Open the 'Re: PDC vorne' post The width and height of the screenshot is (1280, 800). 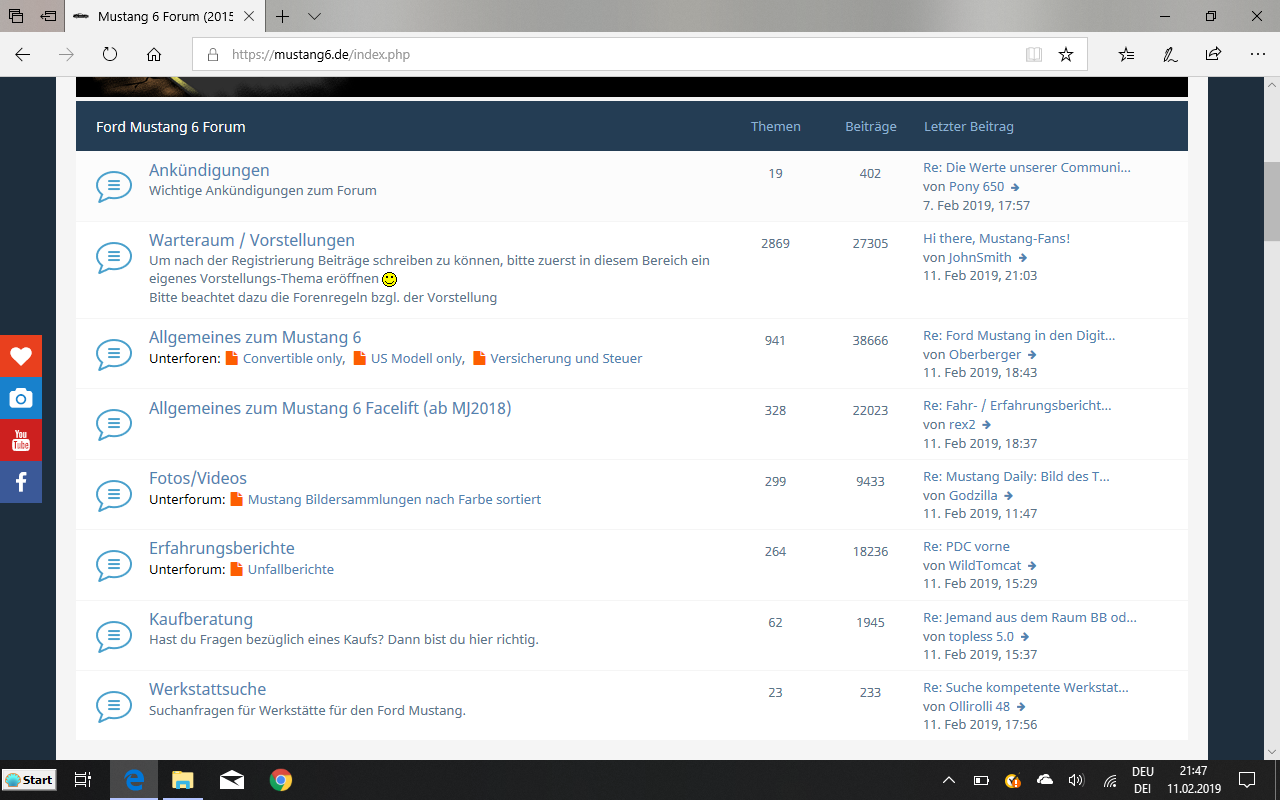pyautogui.click(x=966, y=546)
